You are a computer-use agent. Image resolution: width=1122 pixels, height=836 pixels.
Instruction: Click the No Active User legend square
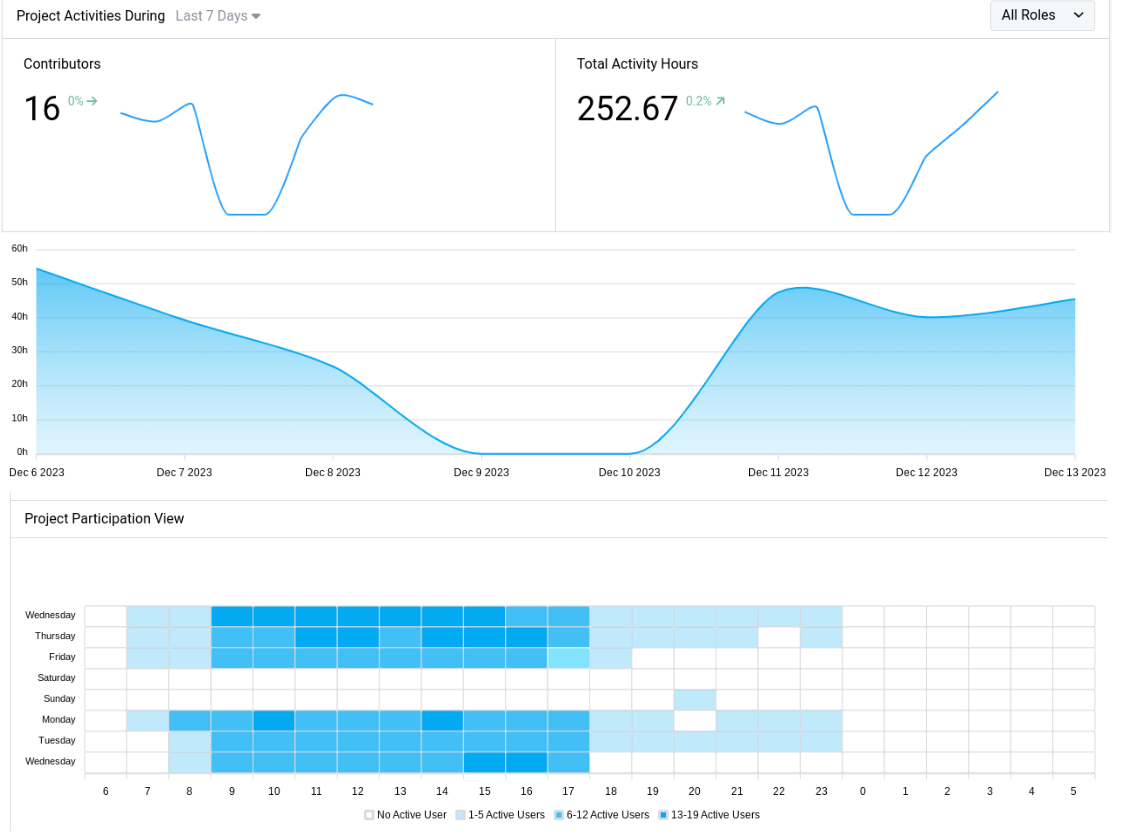pyautogui.click(x=369, y=815)
